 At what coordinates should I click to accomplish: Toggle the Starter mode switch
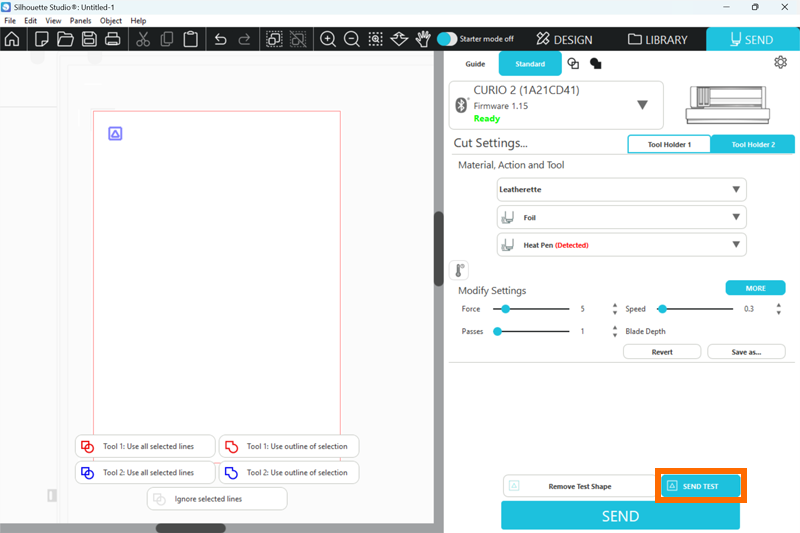[447, 39]
